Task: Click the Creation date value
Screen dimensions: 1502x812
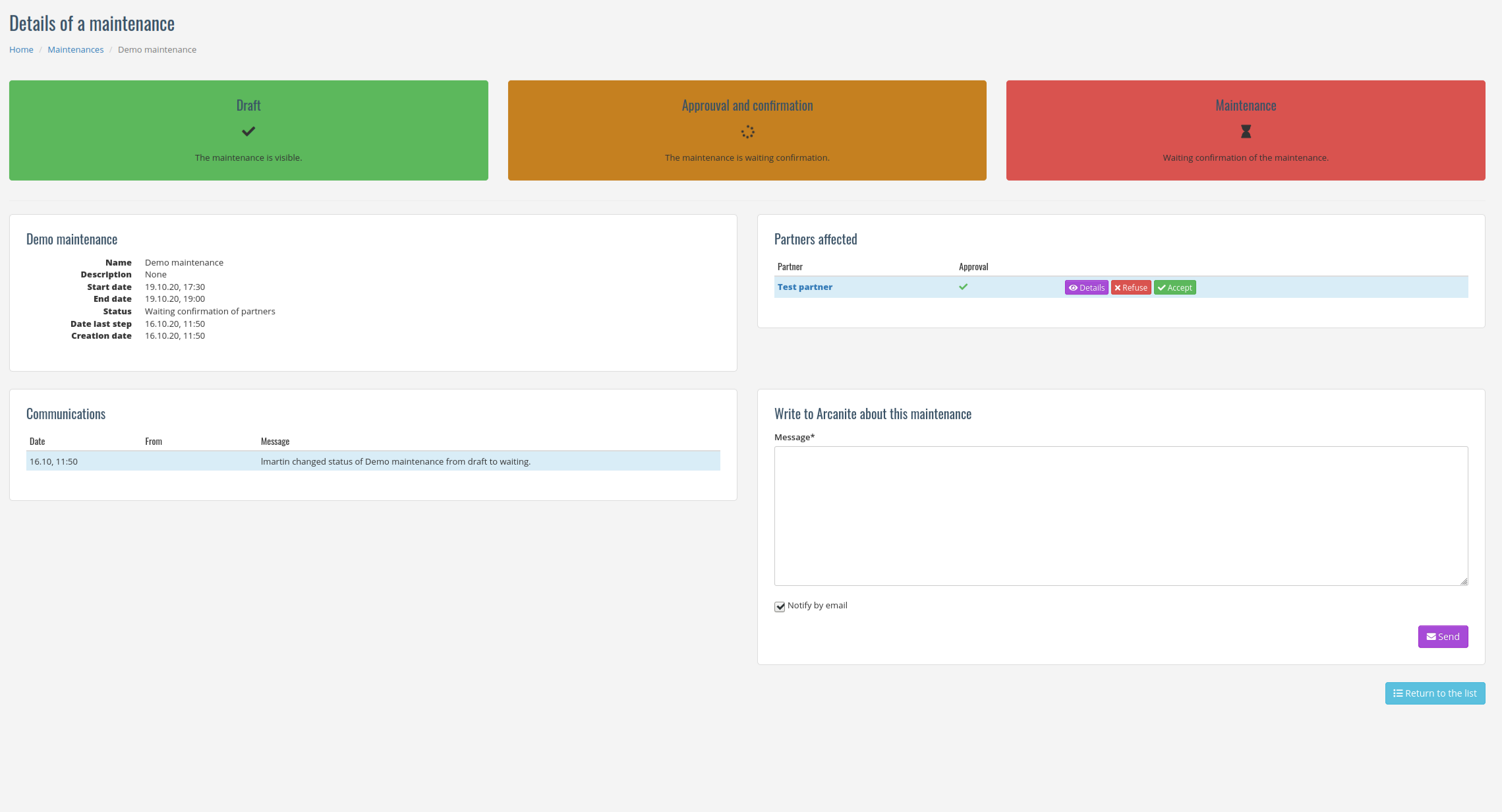Action: pyautogui.click(x=175, y=335)
